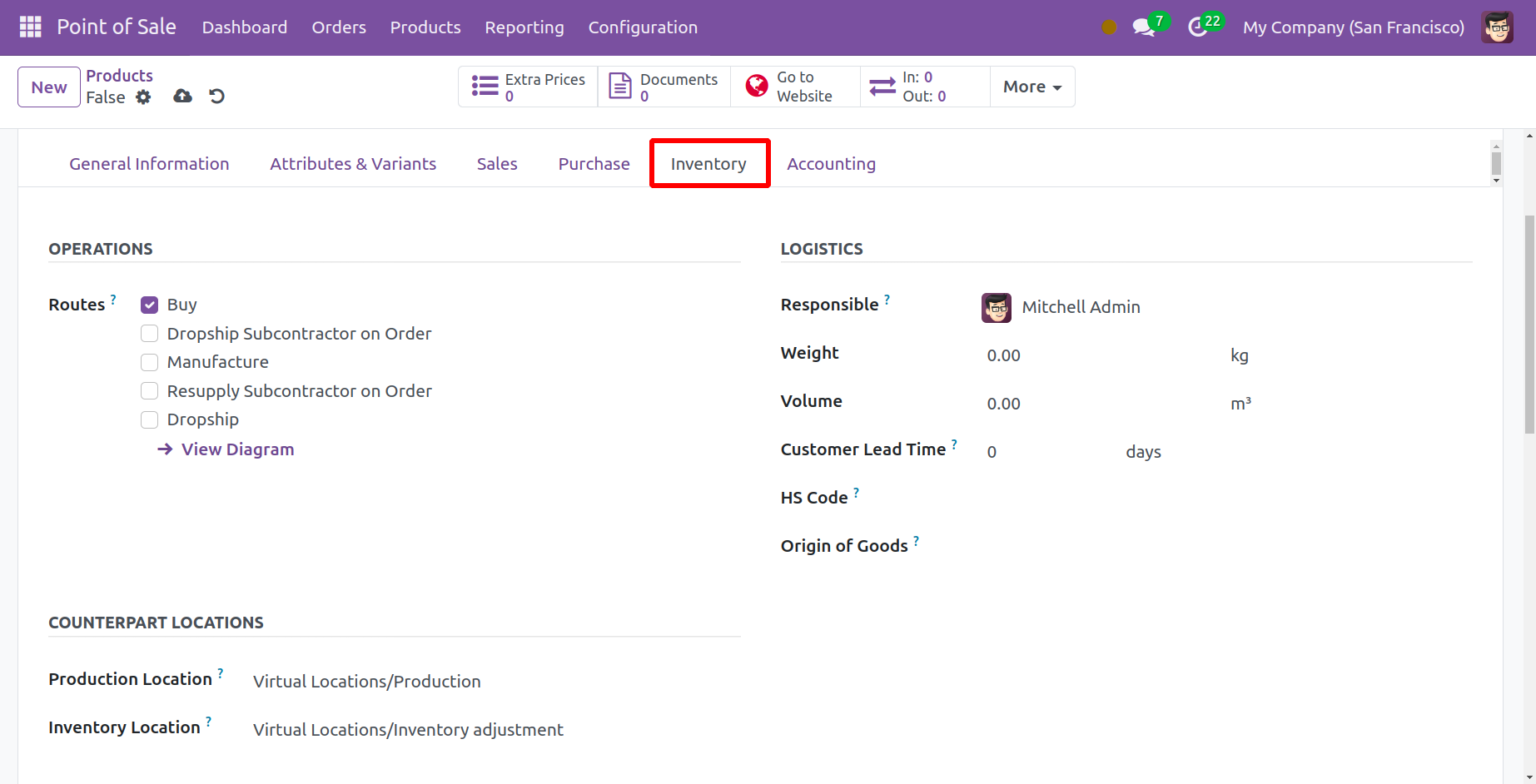The width and height of the screenshot is (1536, 784).
Task: Switch to the General Information tab
Action: coord(149,164)
